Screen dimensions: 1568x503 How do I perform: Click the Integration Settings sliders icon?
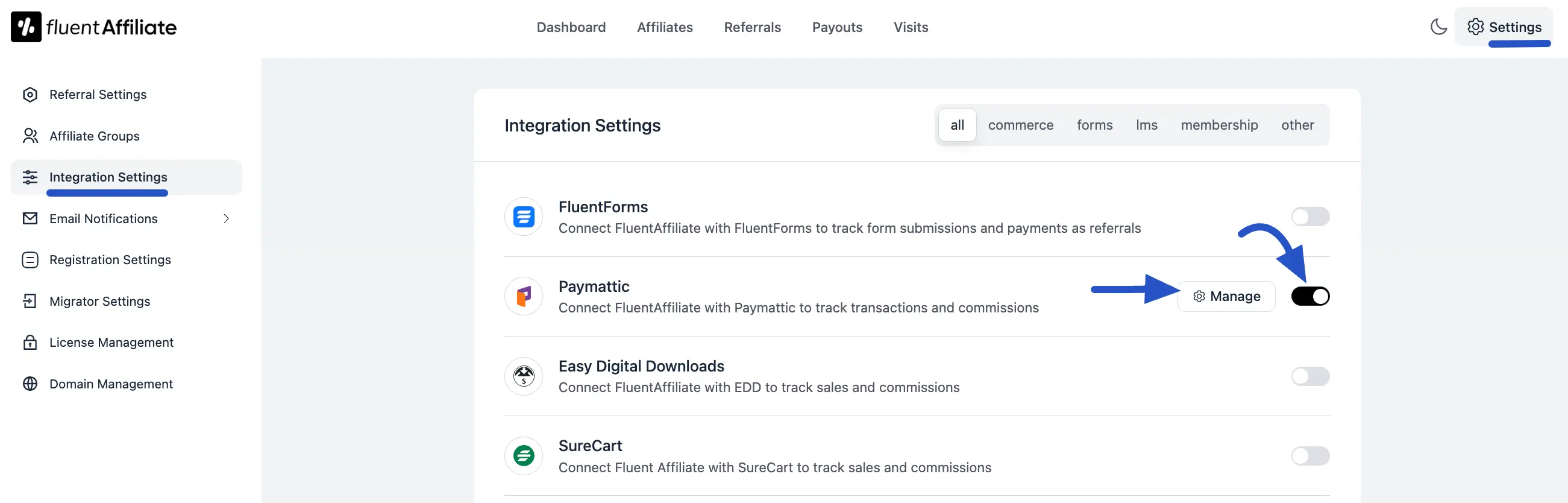30,177
